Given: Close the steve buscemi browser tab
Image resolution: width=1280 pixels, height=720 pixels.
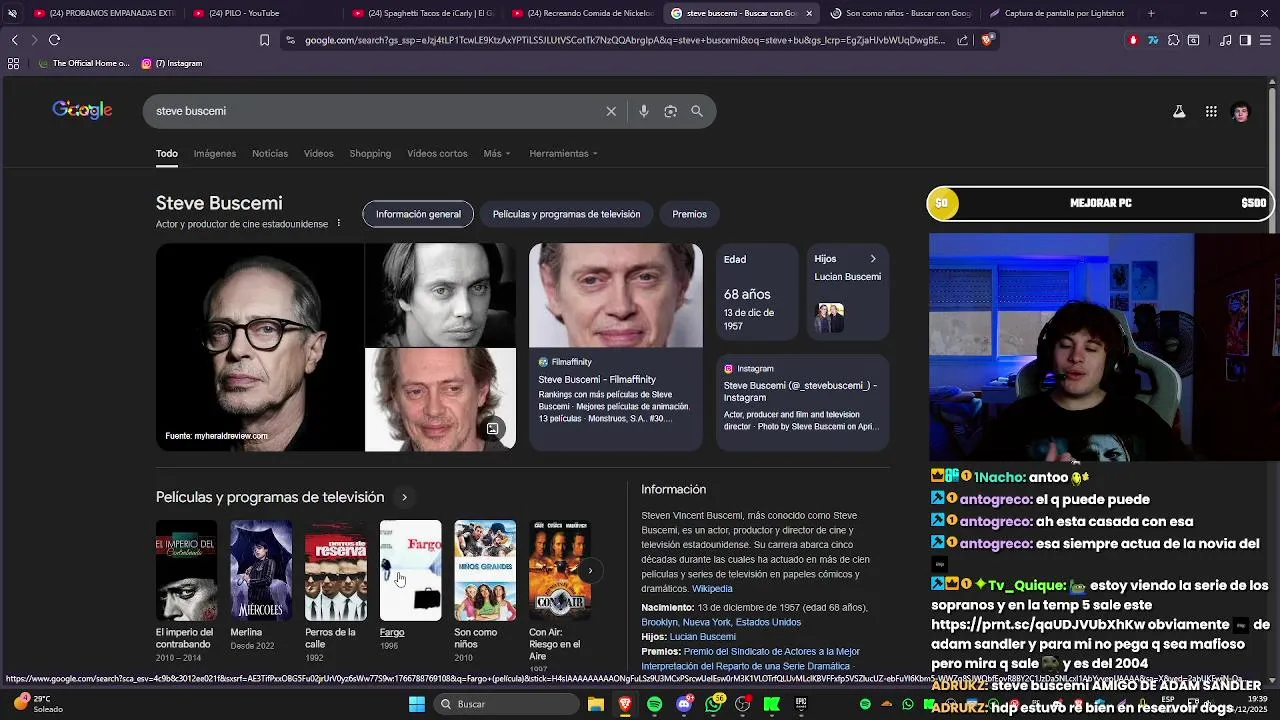Looking at the screenshot, I should click(x=809, y=13).
